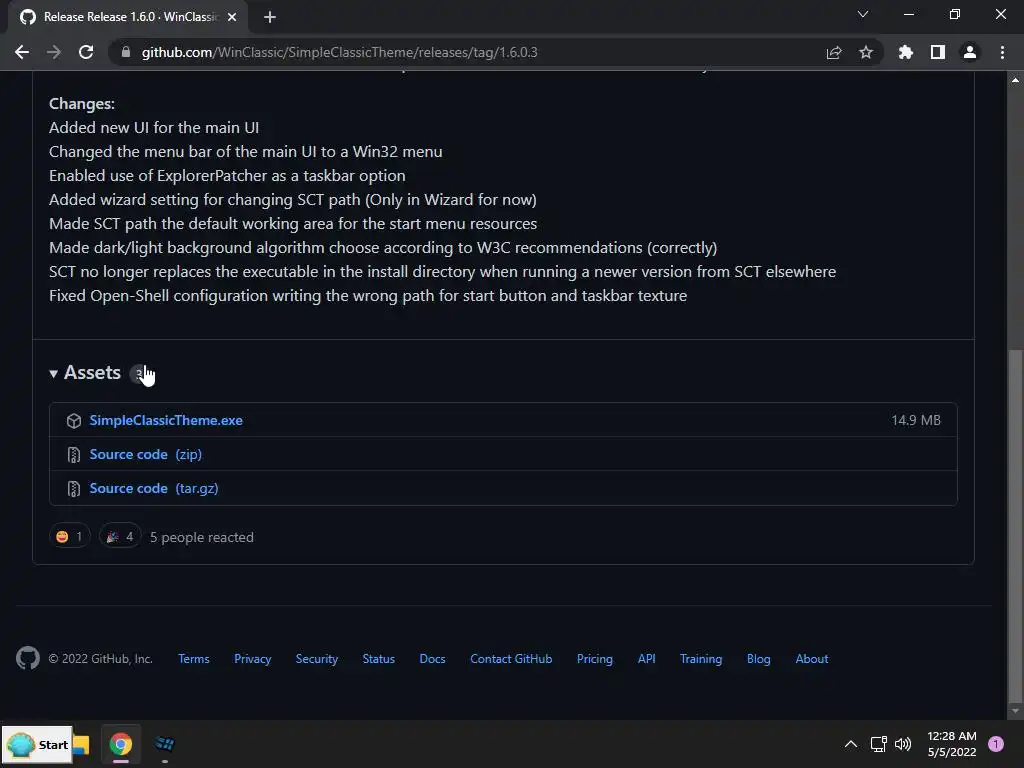Click the party popper reaction with count 4
Screen dimensions: 1024x768
pos(120,537)
